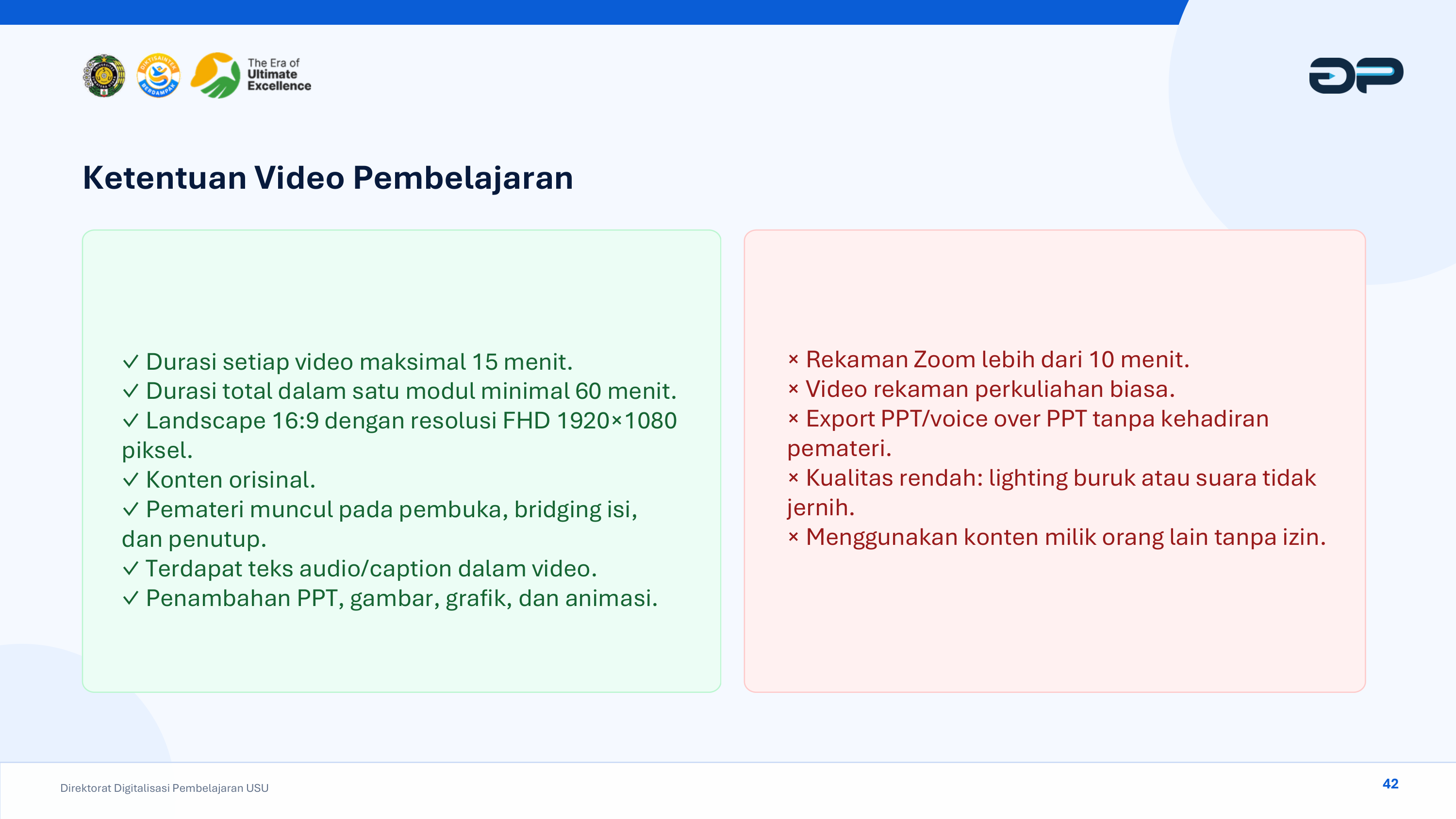Click 'Durasi setiap video maksimal 15 menit.'

pyautogui.click(x=347, y=362)
